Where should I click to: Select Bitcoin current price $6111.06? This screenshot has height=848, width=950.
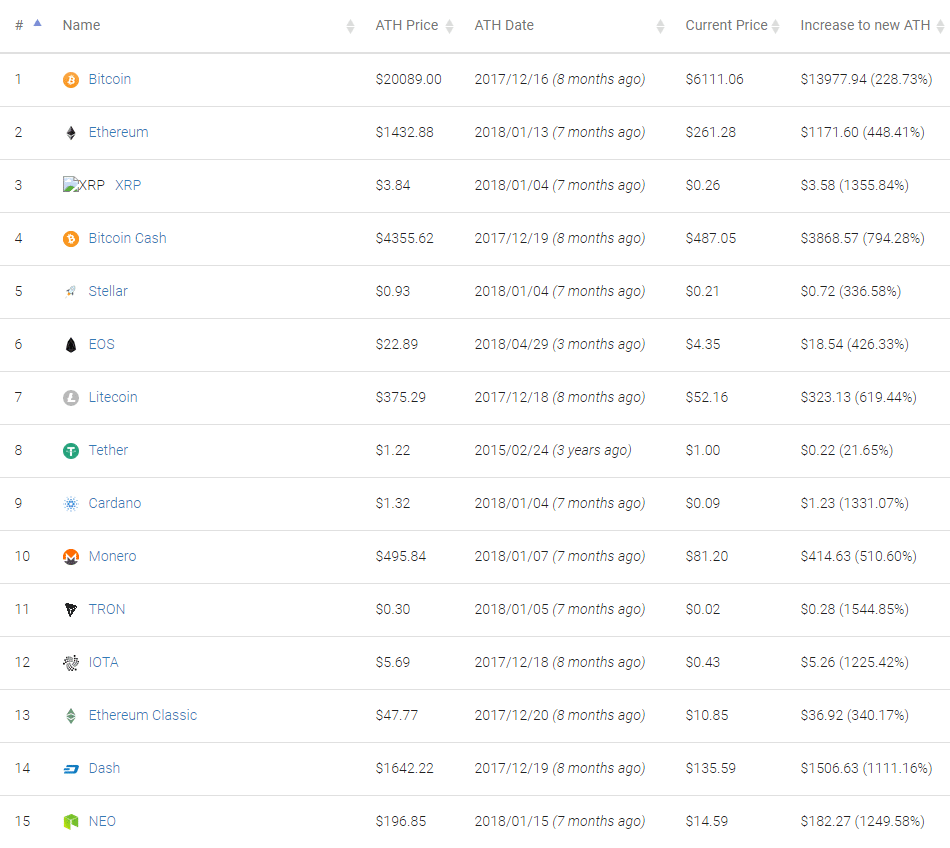pos(714,79)
